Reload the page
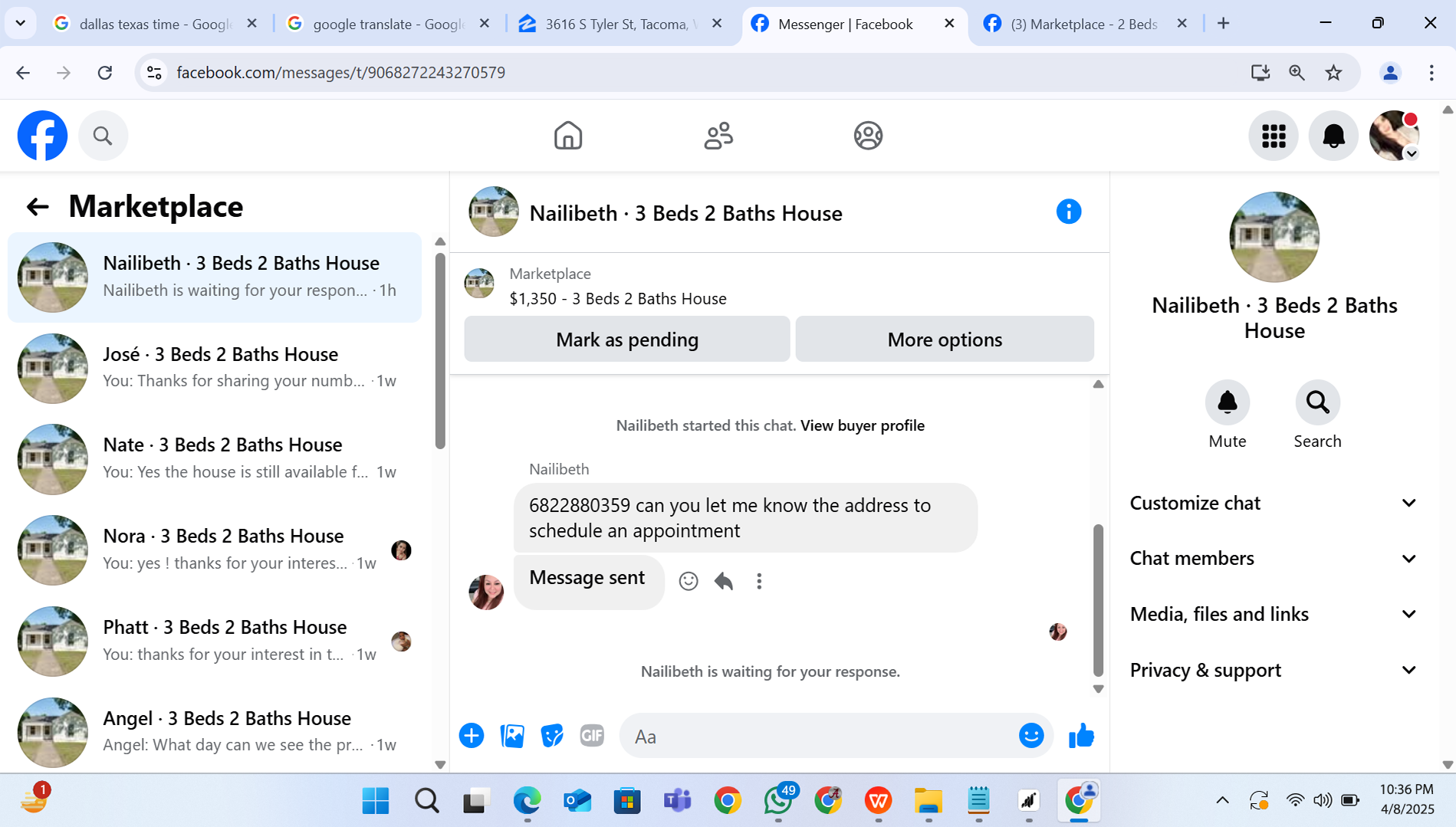 (105, 73)
